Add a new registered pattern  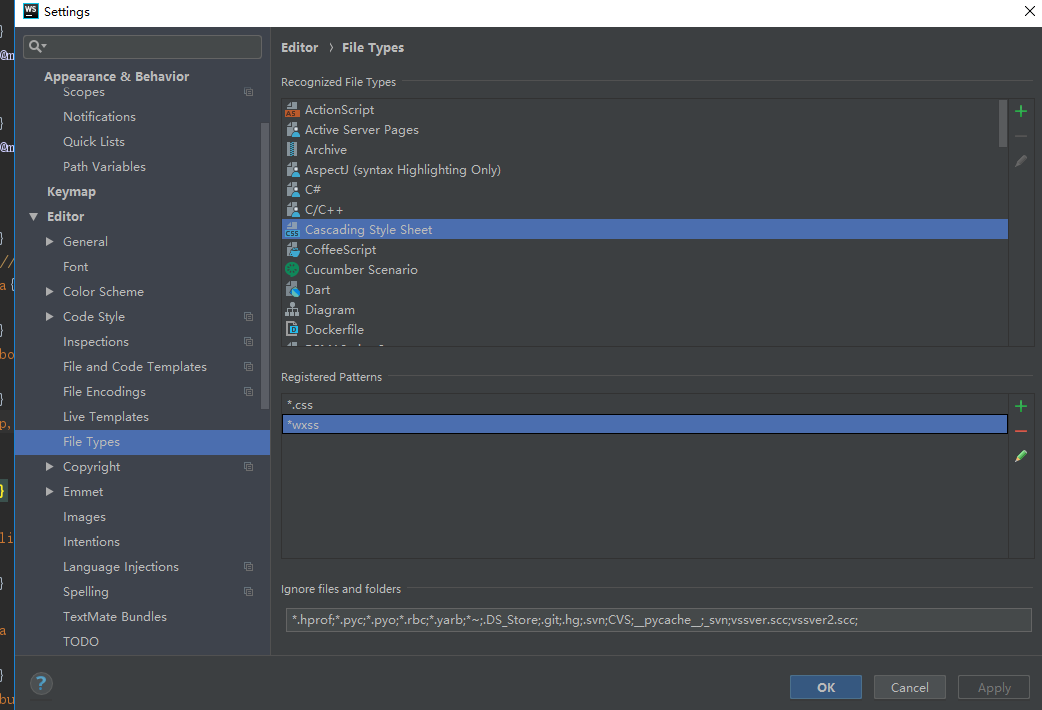[1021, 406]
